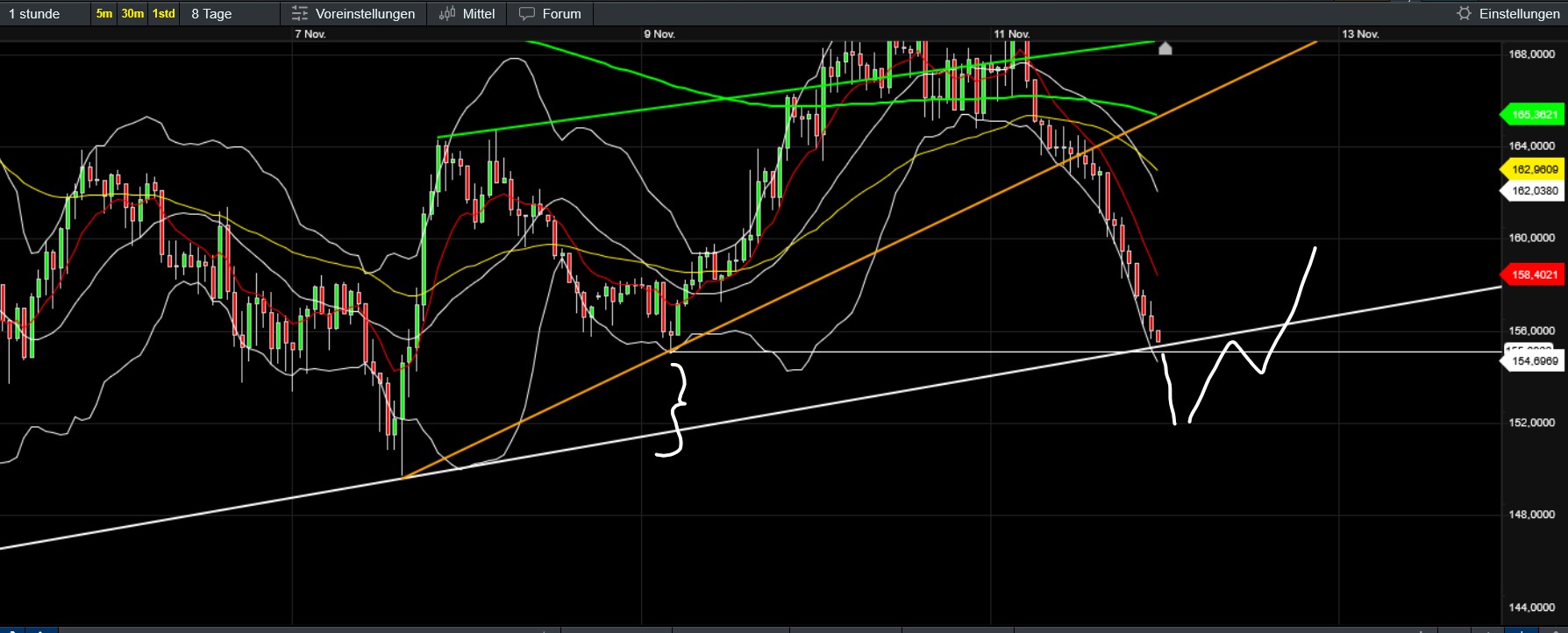The width and height of the screenshot is (1568, 633).
Task: Click the Einstellungen gear icon
Action: 1464,13
